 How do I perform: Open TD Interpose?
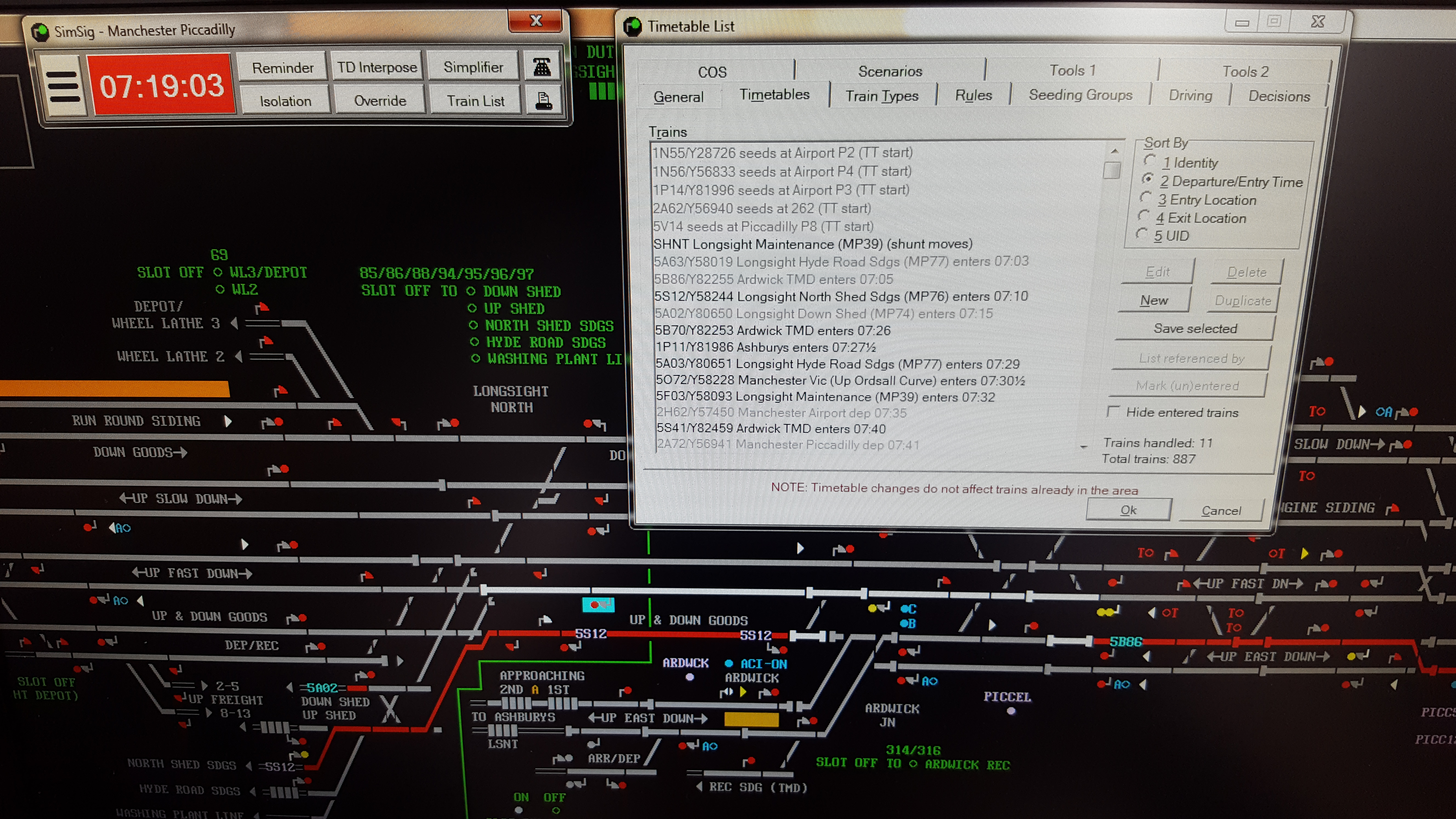tap(376, 67)
